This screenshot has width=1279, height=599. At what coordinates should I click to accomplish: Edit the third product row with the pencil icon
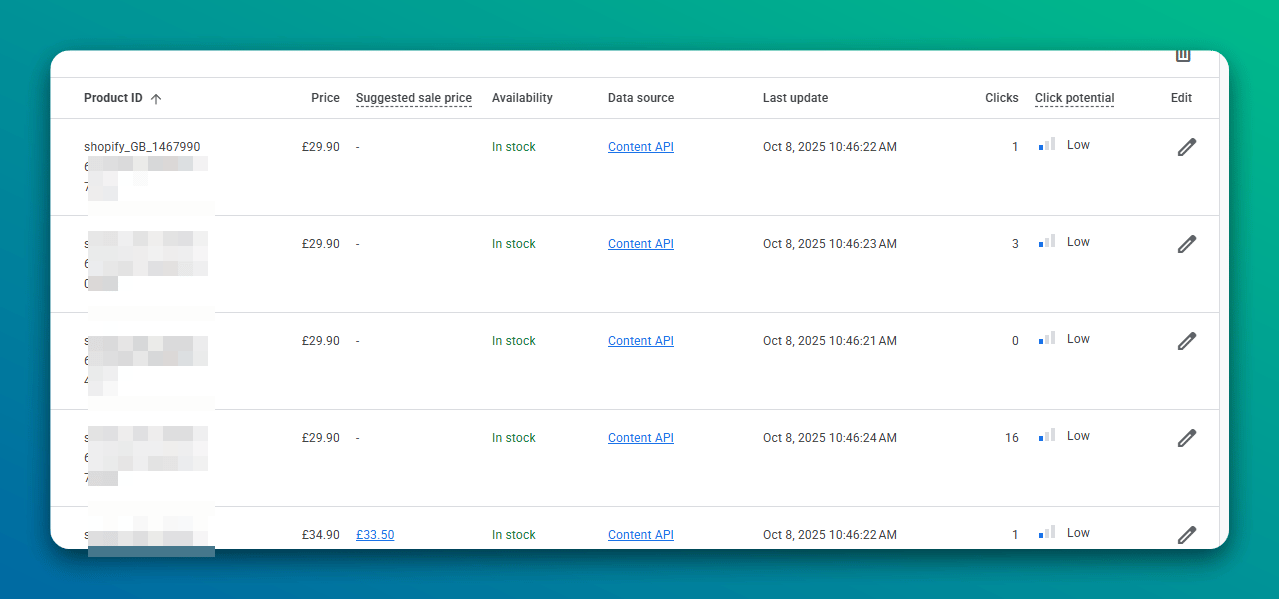(x=1186, y=340)
